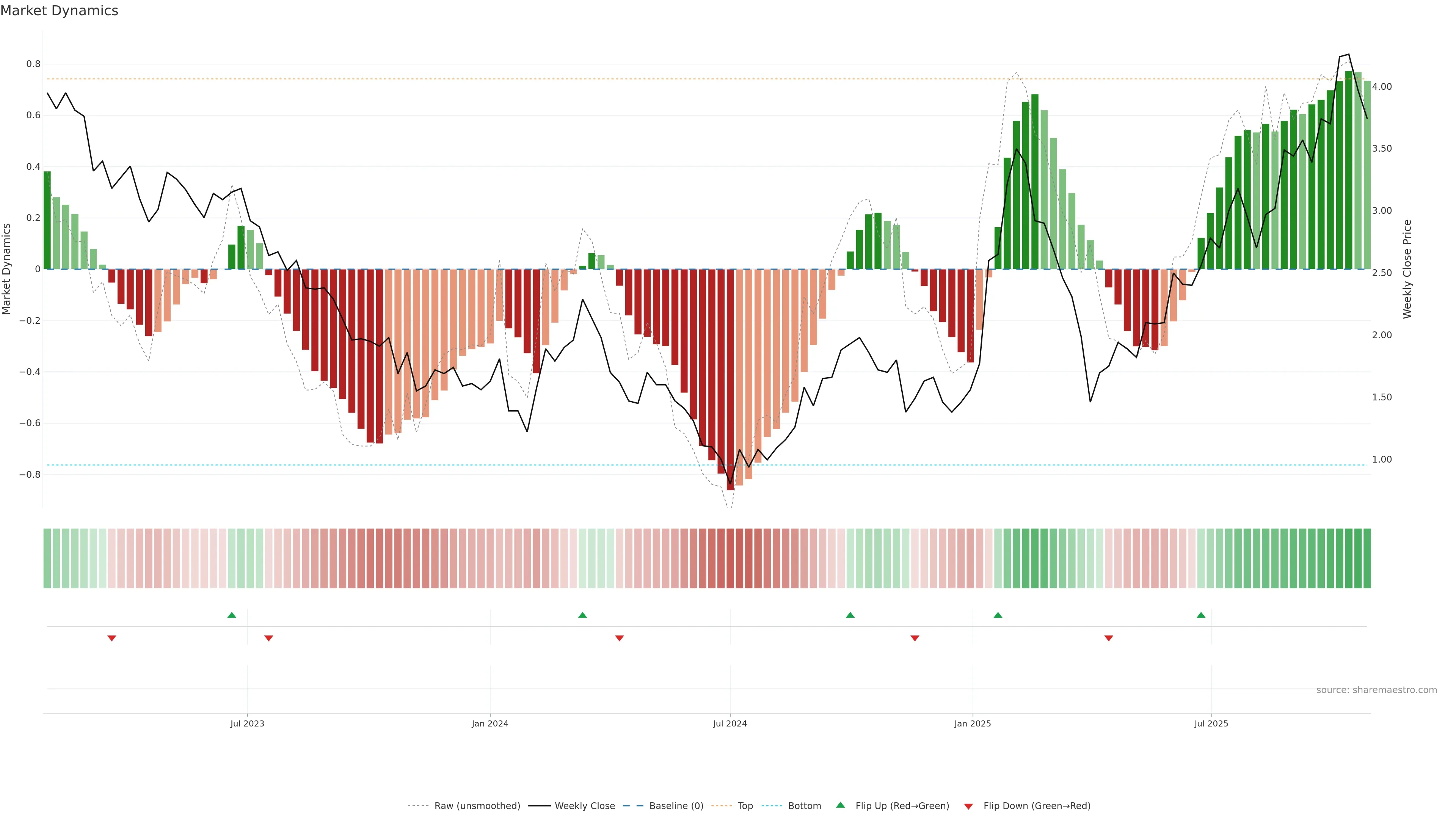Click the green flip-up marker just after Jan 2025
The width and height of the screenshot is (1456, 819).
pos(998,615)
